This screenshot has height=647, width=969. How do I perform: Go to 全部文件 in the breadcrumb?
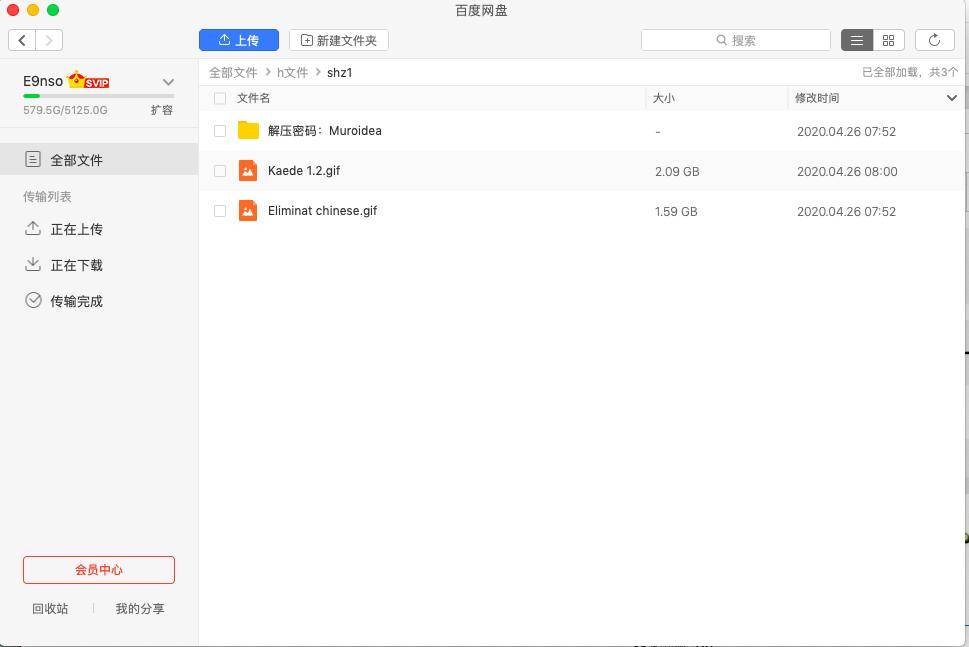pyautogui.click(x=233, y=73)
